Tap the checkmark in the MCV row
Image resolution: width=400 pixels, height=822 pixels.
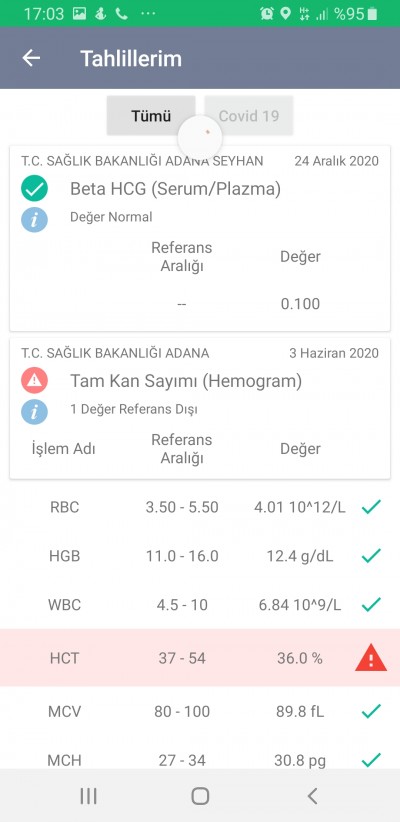click(x=371, y=711)
